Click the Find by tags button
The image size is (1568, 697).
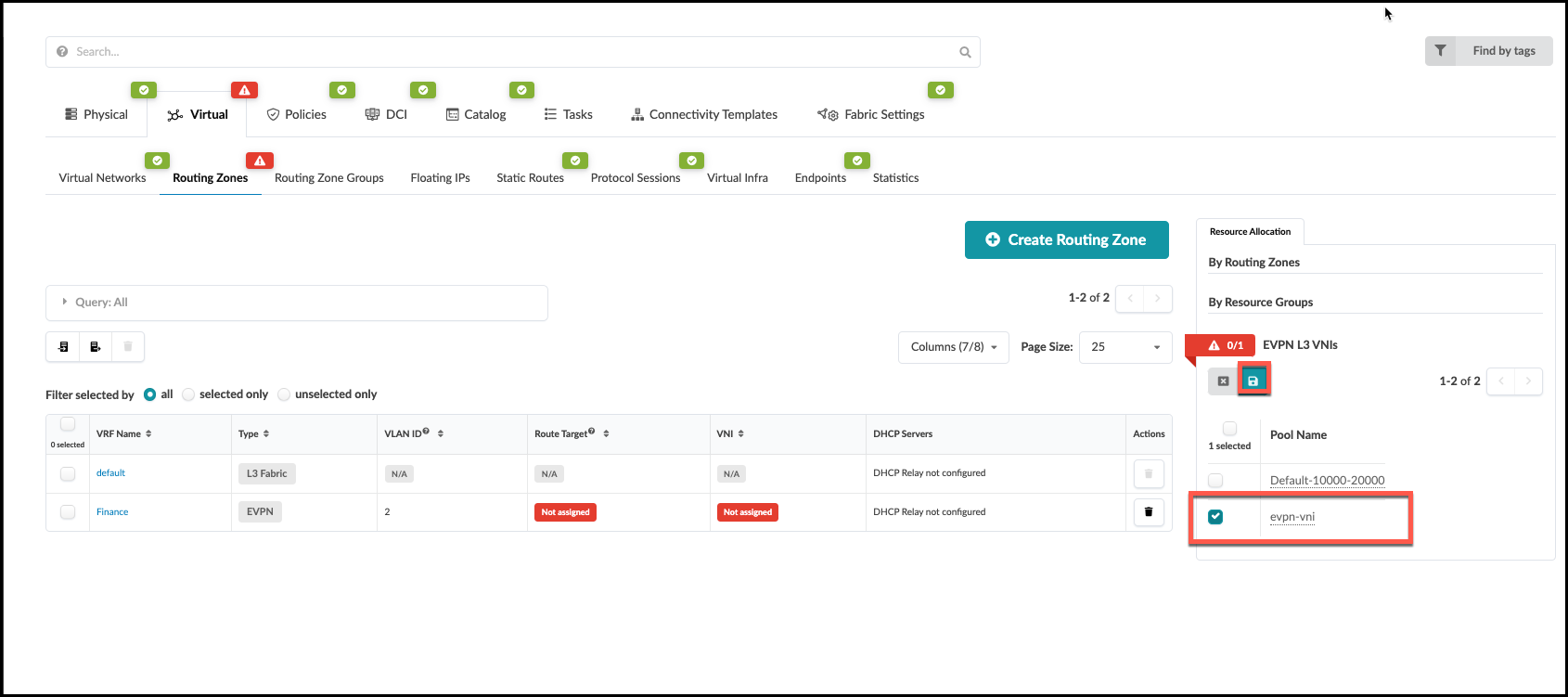pyautogui.click(x=1488, y=51)
